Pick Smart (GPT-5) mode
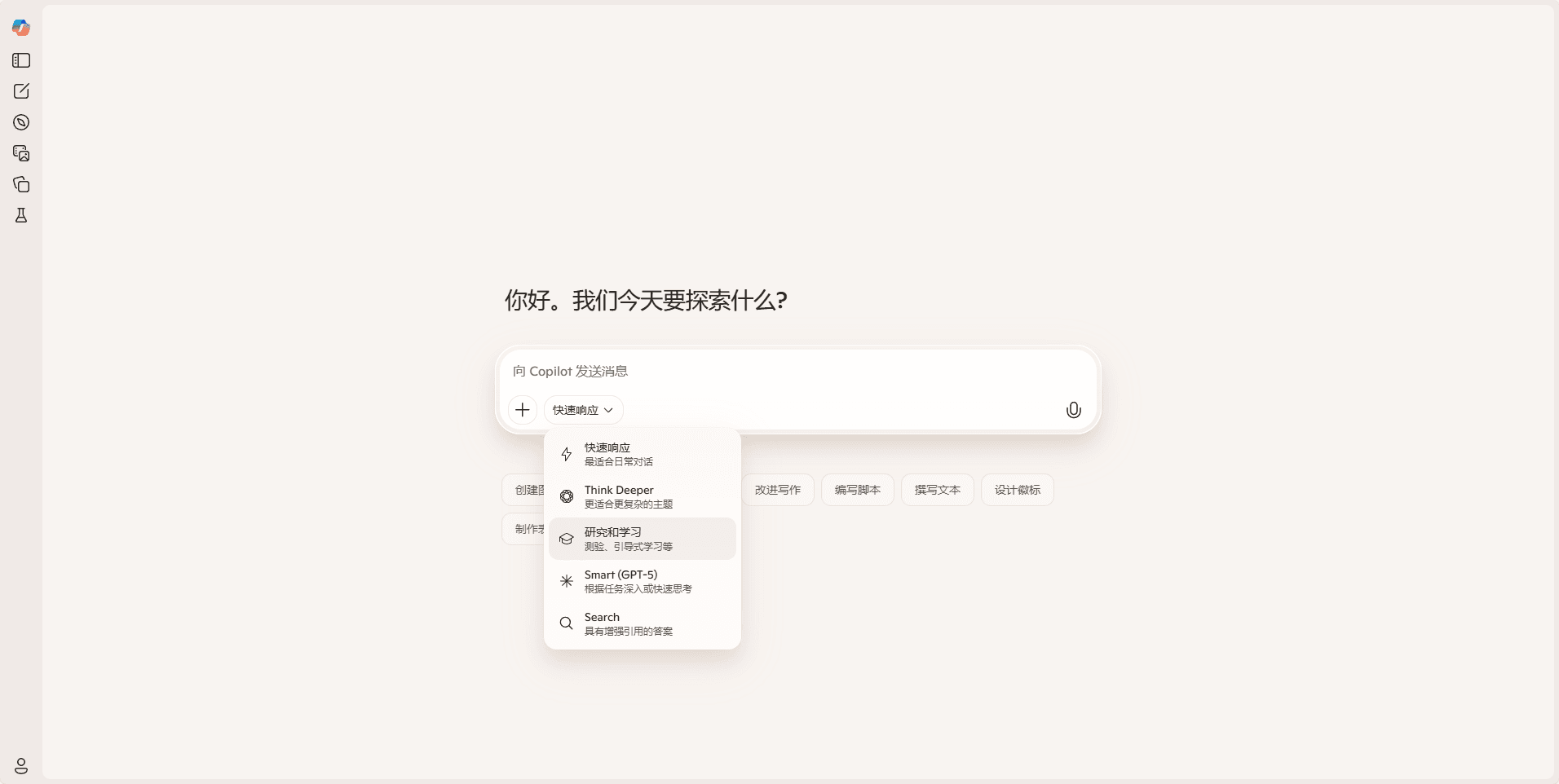Screen dimensions: 1559x784 tap(642, 581)
